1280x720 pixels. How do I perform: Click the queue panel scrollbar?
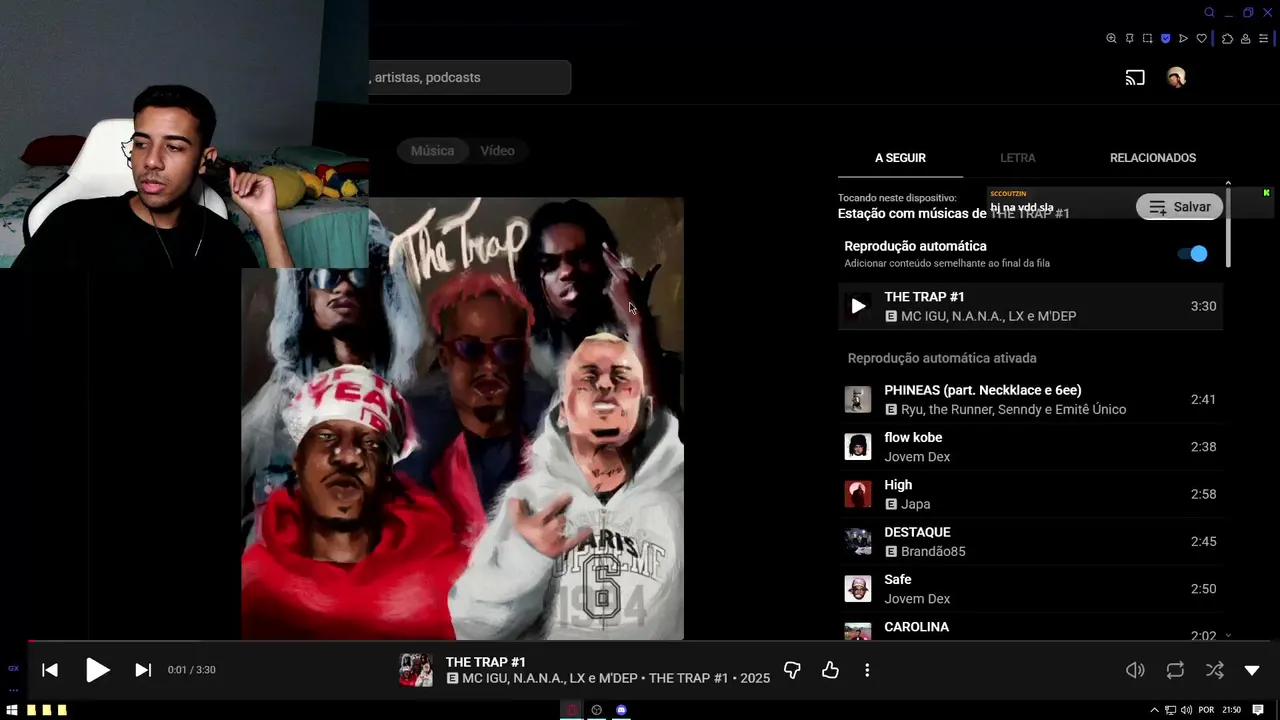point(1228,230)
